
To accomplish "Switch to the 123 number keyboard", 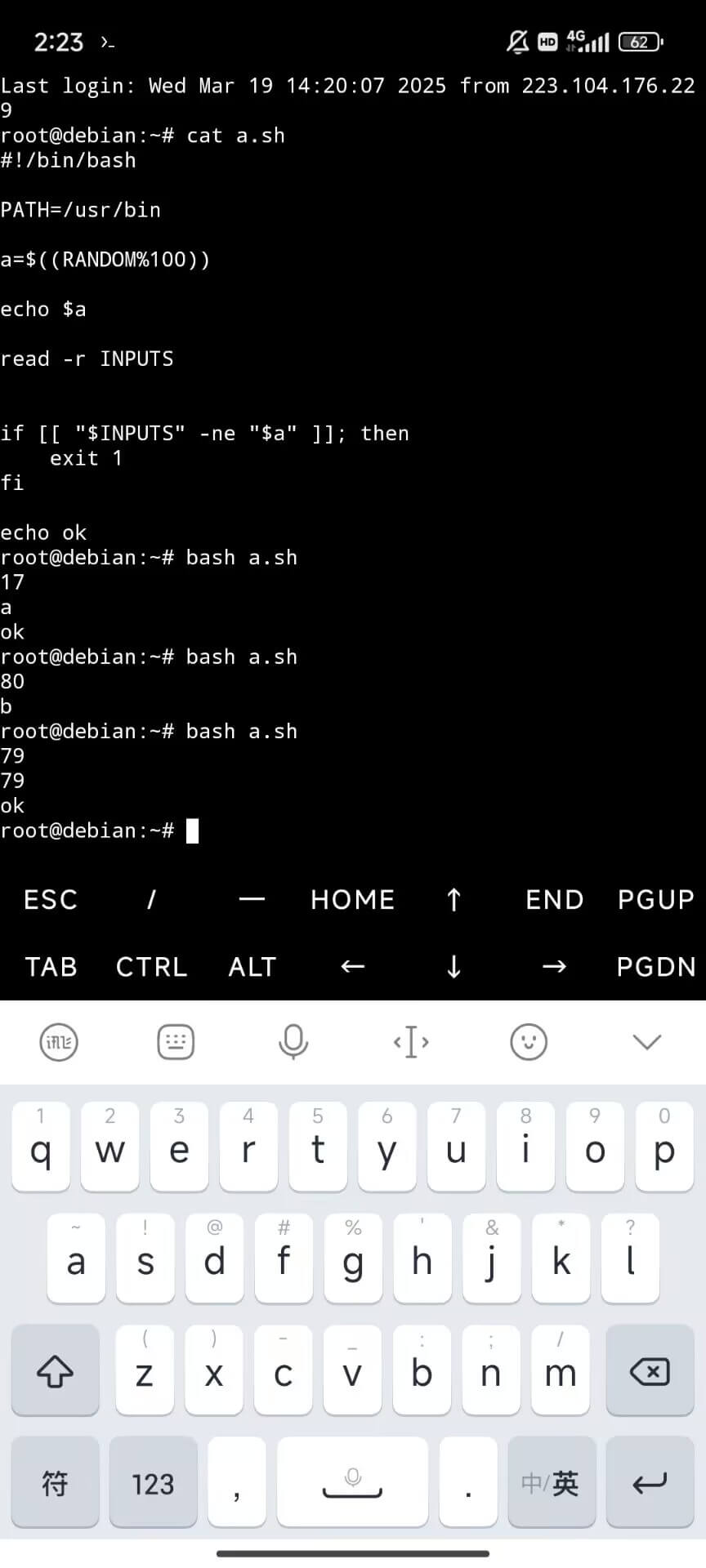I will [x=154, y=1482].
